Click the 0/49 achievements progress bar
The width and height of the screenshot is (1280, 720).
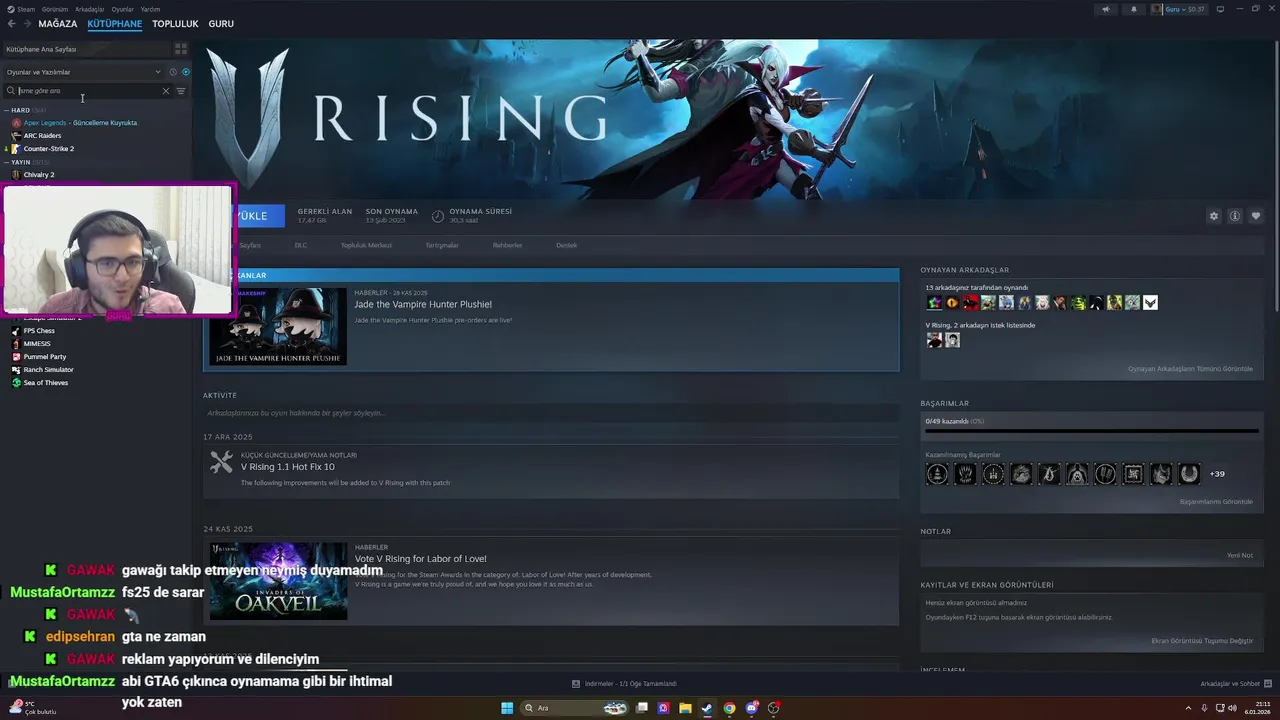click(1092, 431)
